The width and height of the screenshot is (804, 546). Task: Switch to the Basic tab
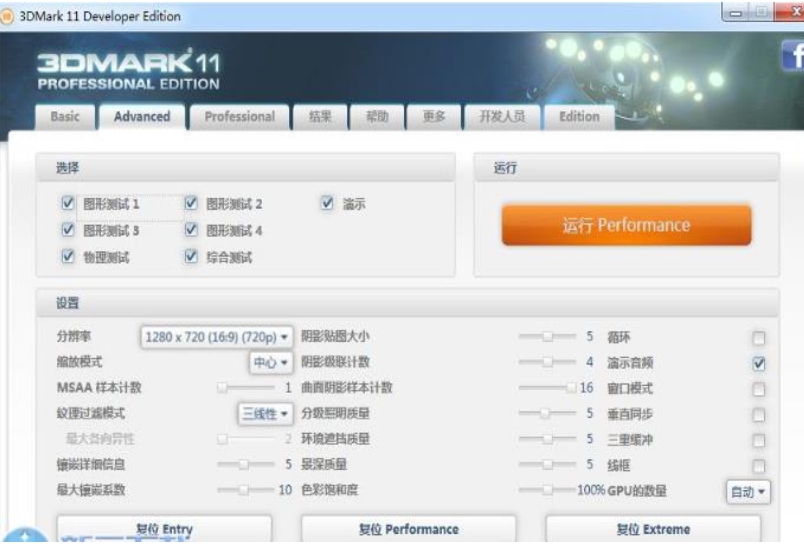click(x=65, y=117)
